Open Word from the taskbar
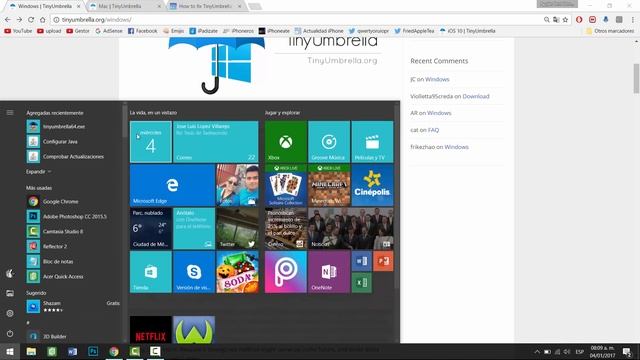 [73, 351]
